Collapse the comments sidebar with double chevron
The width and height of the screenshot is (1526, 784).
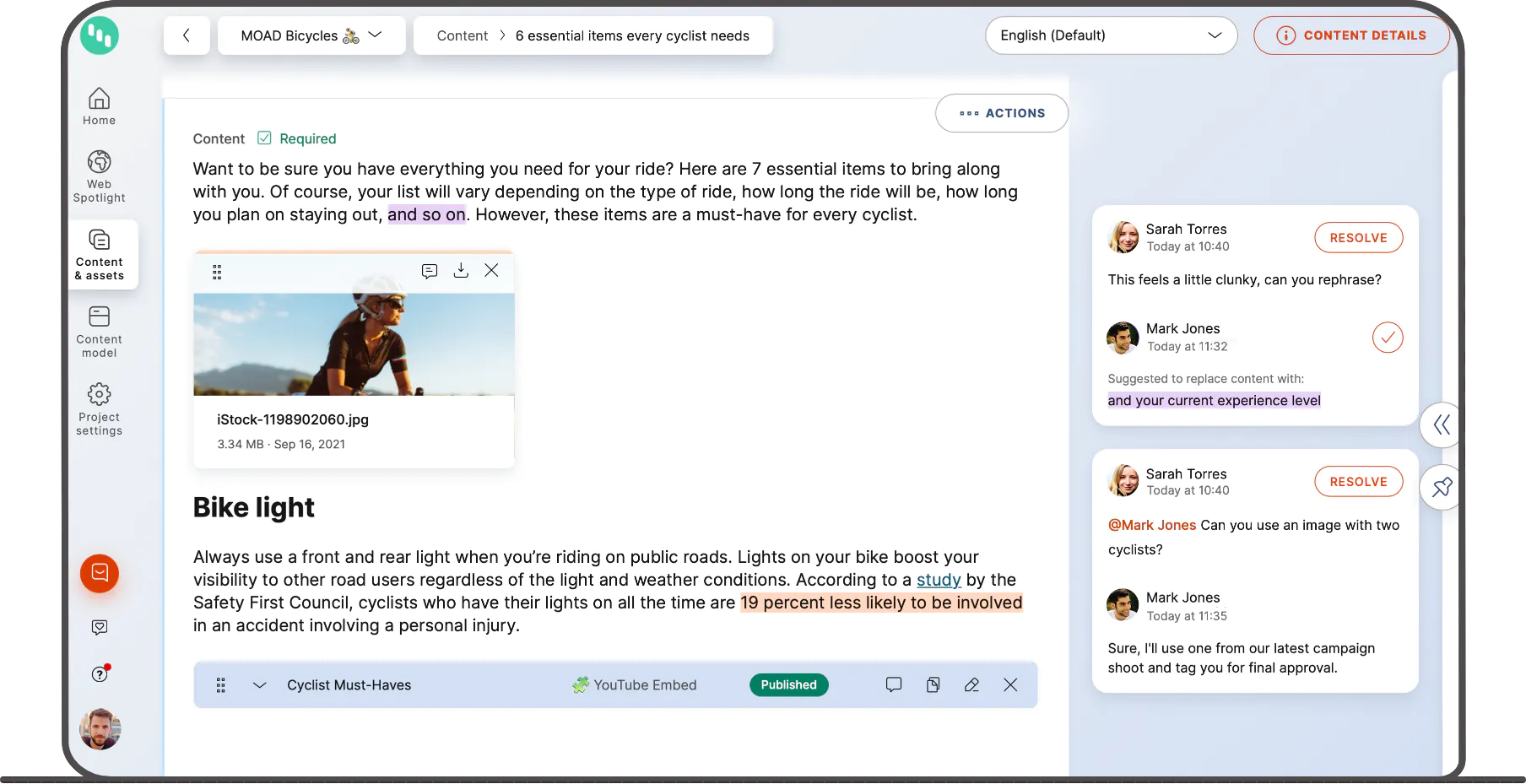click(1442, 424)
